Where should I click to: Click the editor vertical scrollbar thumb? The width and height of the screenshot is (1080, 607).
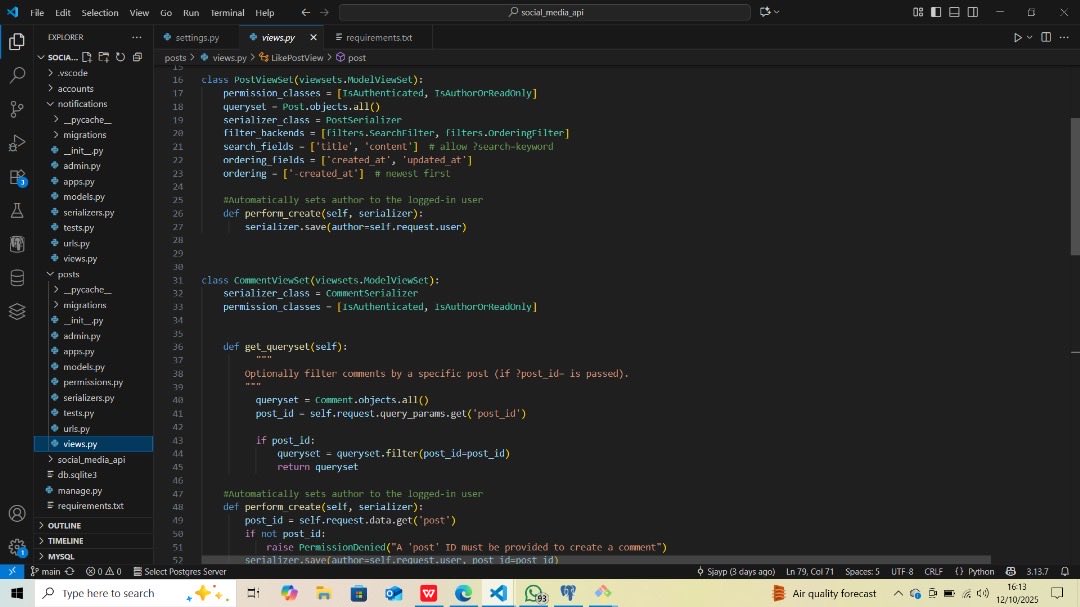[1074, 186]
